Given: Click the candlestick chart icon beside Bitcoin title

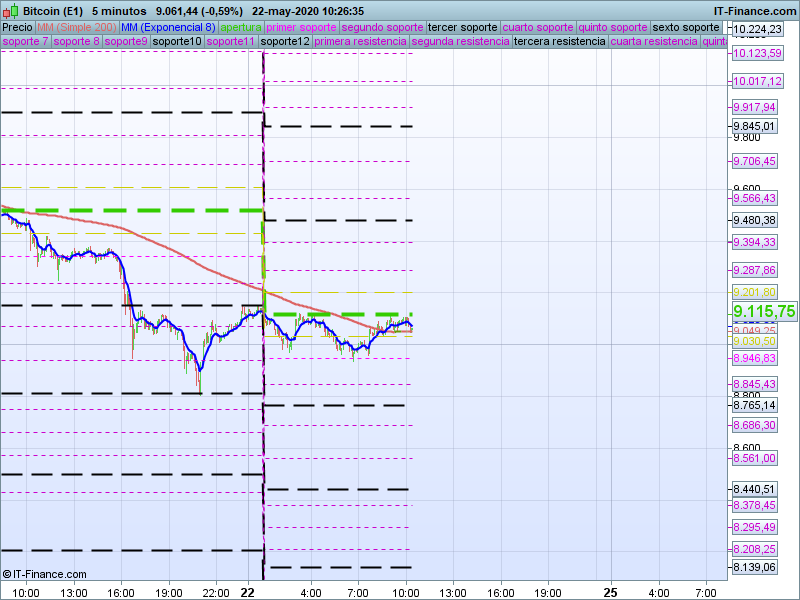Looking at the screenshot, I should [10, 10].
